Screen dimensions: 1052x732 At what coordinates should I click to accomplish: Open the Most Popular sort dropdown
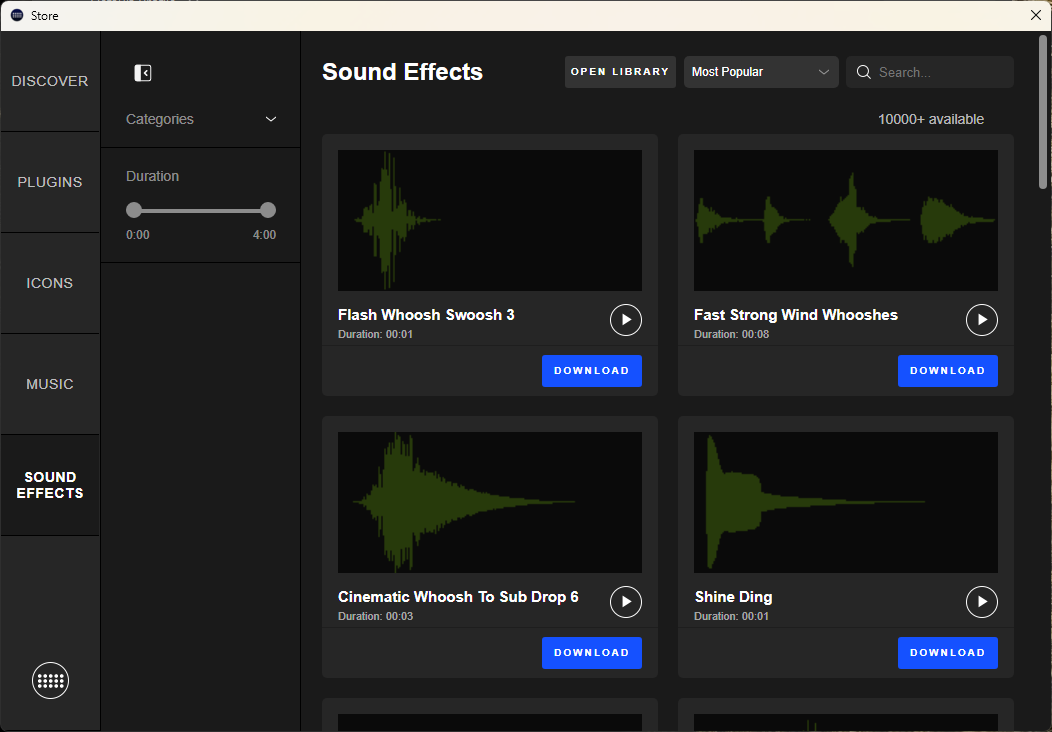pyautogui.click(x=761, y=72)
